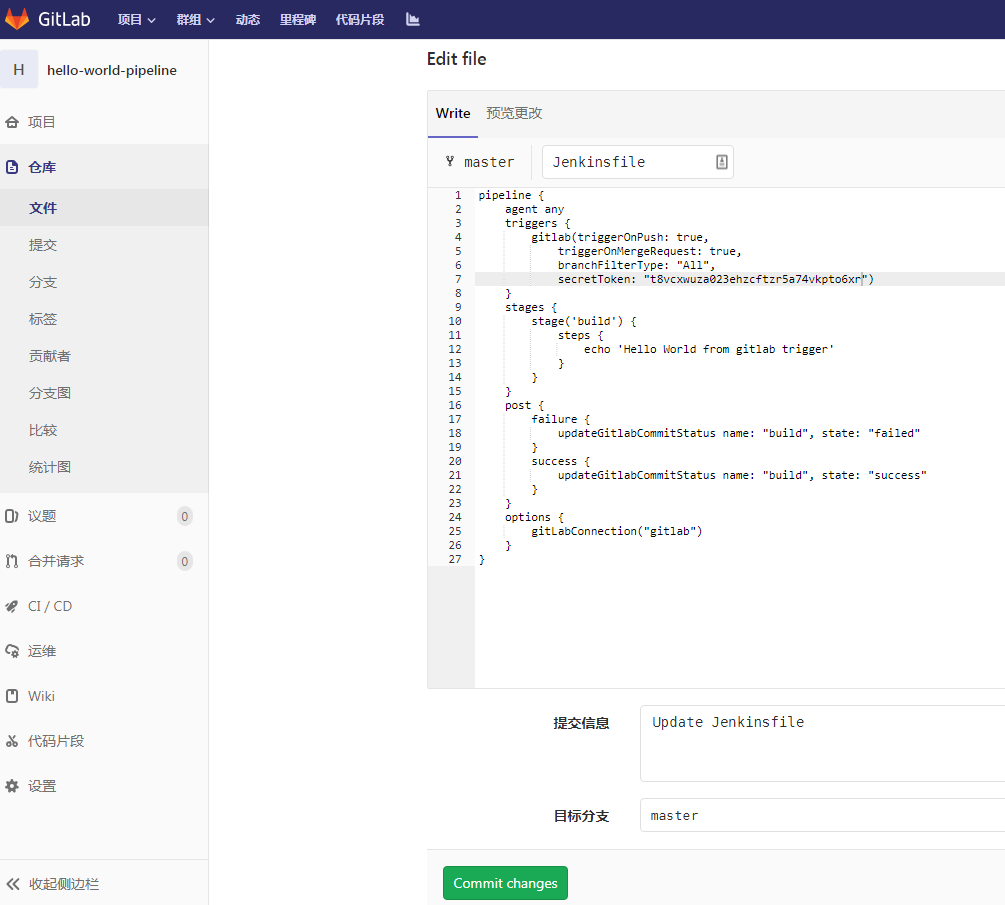Switch to the Write tab
This screenshot has height=905, width=1005.
(453, 113)
